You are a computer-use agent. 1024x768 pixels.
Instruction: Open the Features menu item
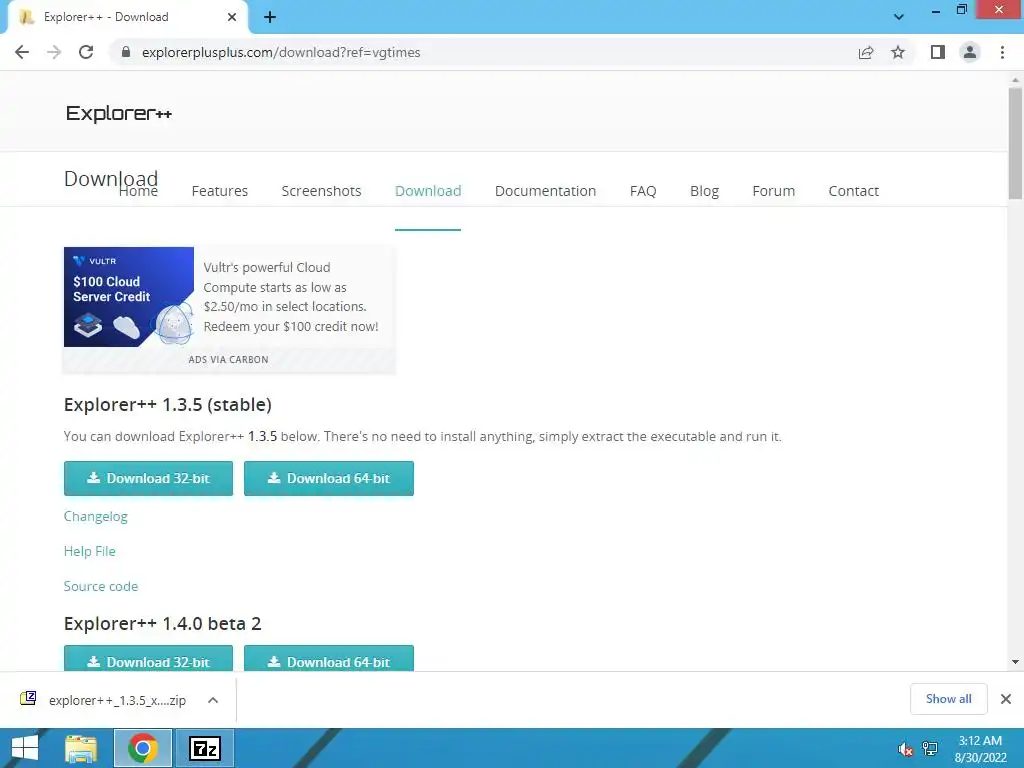[x=219, y=191]
